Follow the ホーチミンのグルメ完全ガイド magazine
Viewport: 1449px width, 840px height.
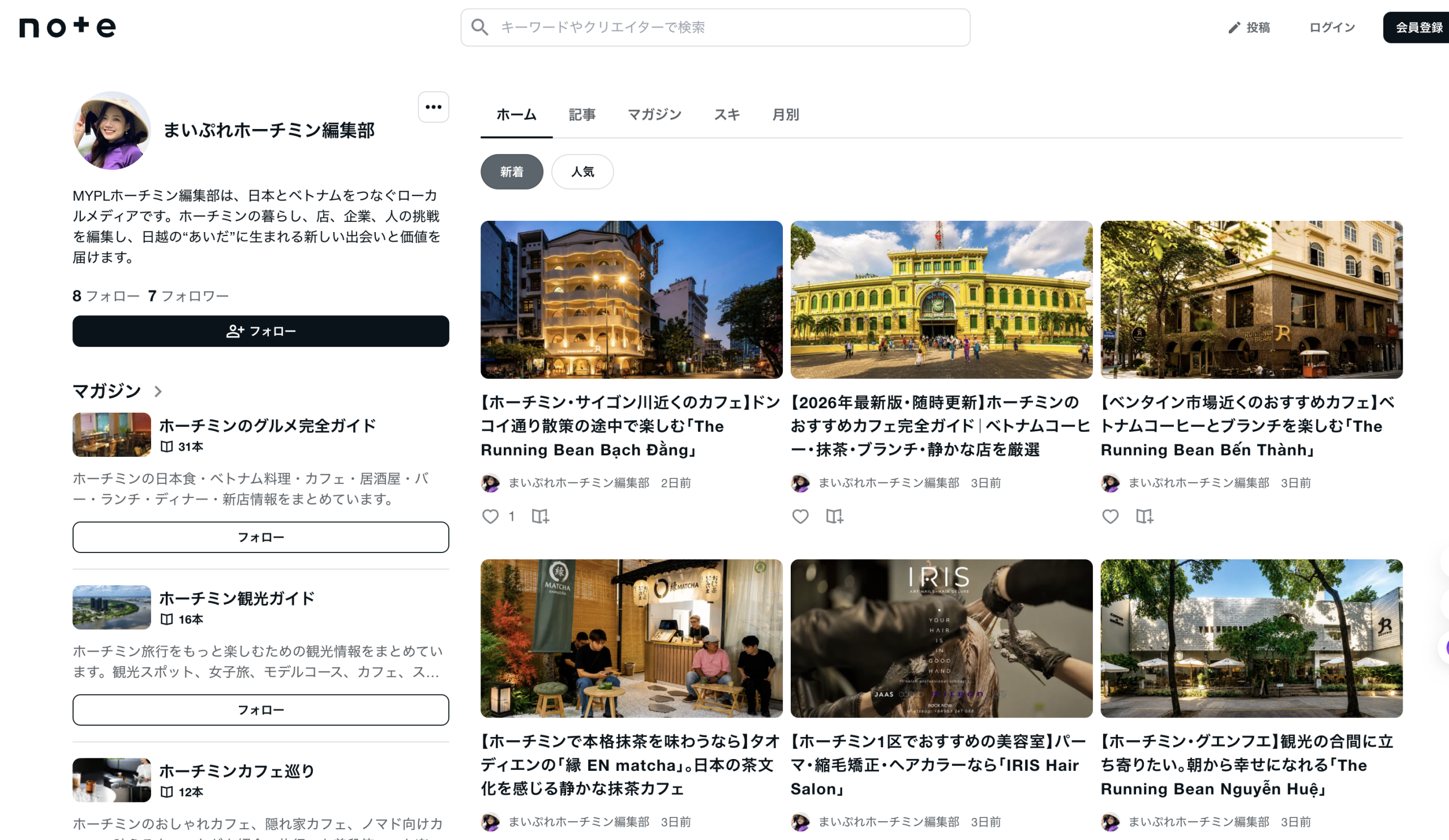[260, 537]
